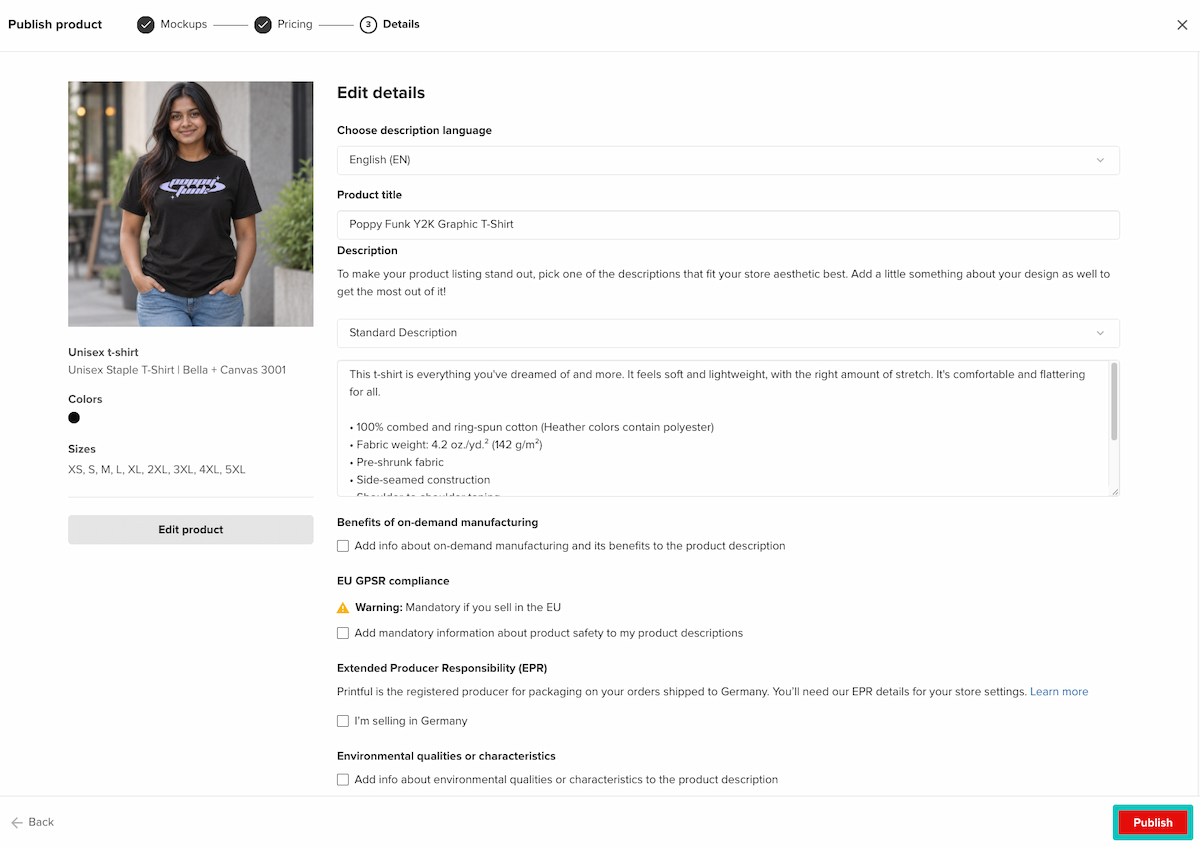Enable on-demand manufacturing info checkbox

coord(343,546)
